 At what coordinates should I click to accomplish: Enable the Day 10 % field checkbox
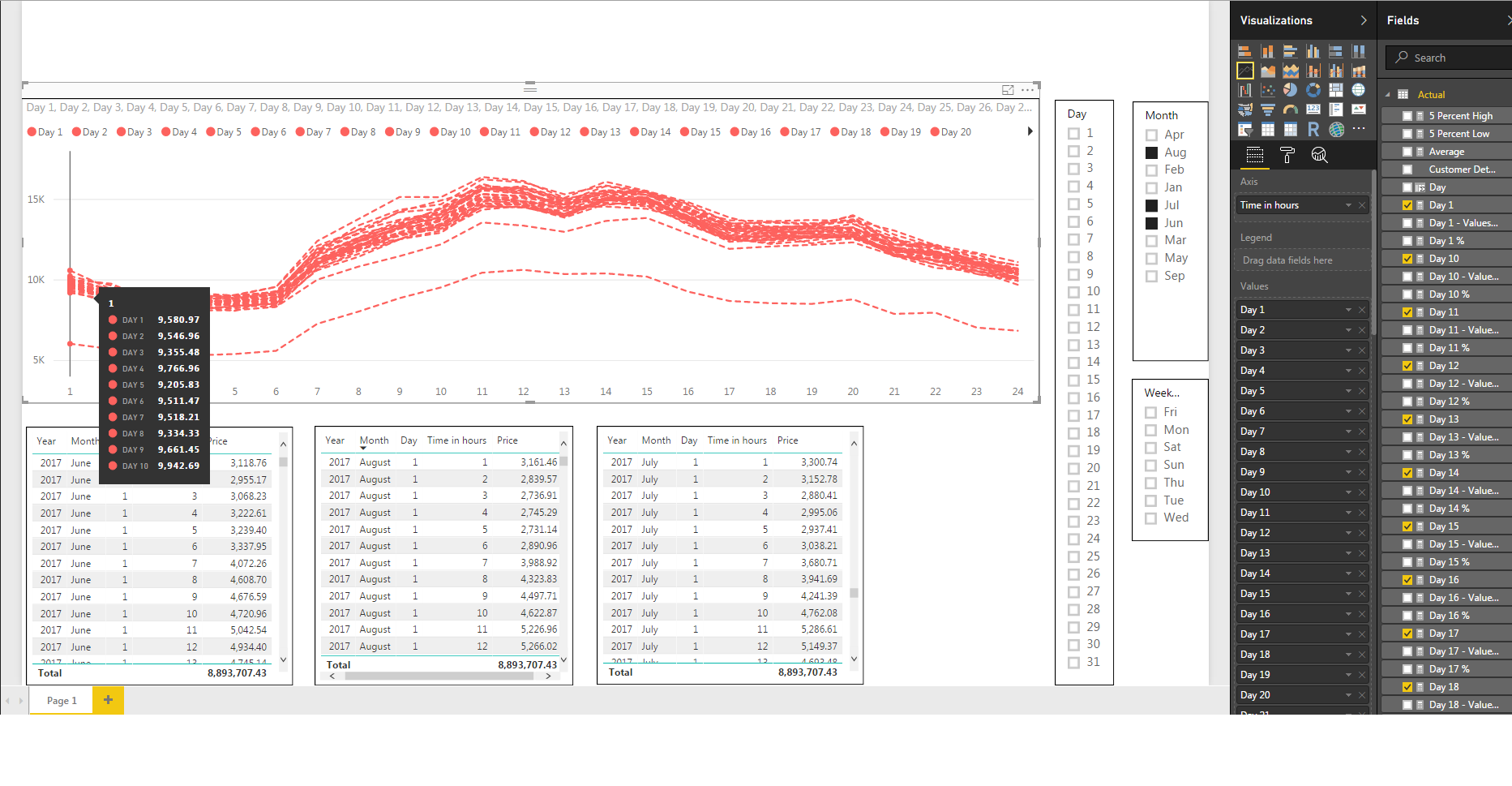click(1407, 294)
